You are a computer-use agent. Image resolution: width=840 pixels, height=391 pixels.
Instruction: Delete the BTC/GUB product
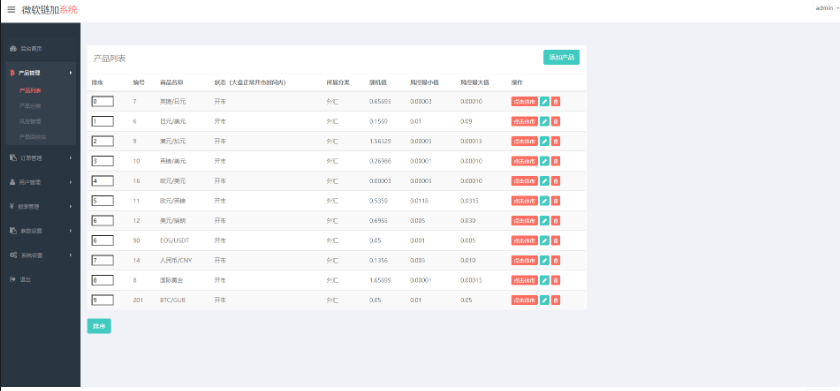556,300
